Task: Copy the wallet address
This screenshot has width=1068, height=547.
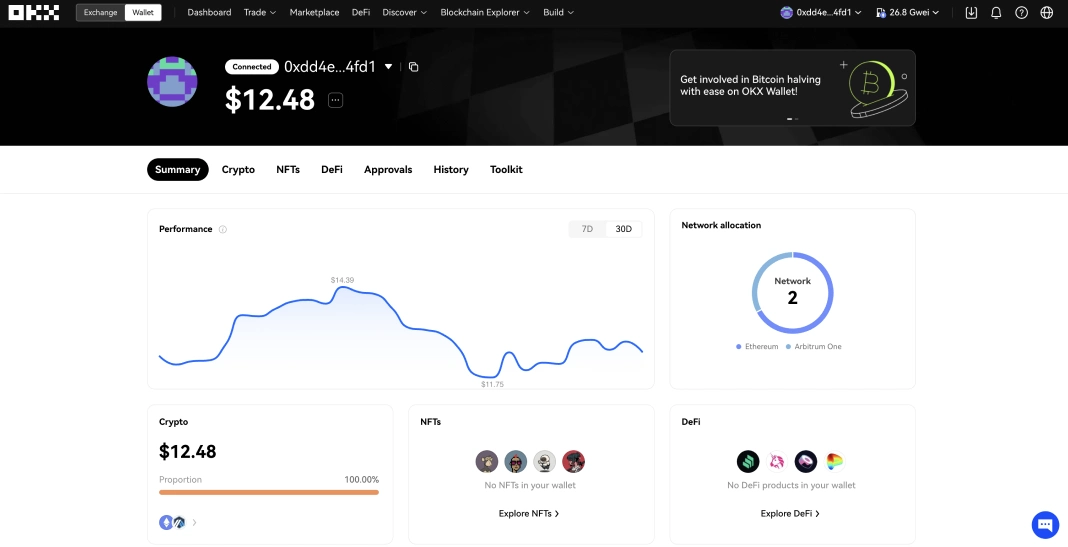Action: pyautogui.click(x=413, y=67)
